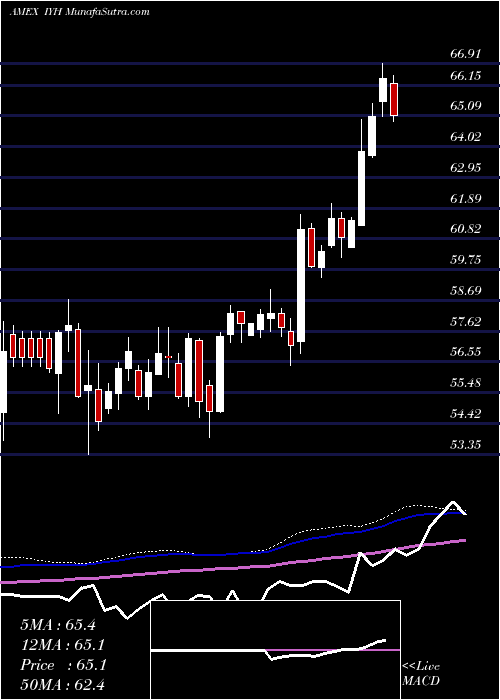Image resolution: width=500 pixels, height=700 pixels.
Task: Click the 66.15 price axis label
Action: click(x=466, y=76)
